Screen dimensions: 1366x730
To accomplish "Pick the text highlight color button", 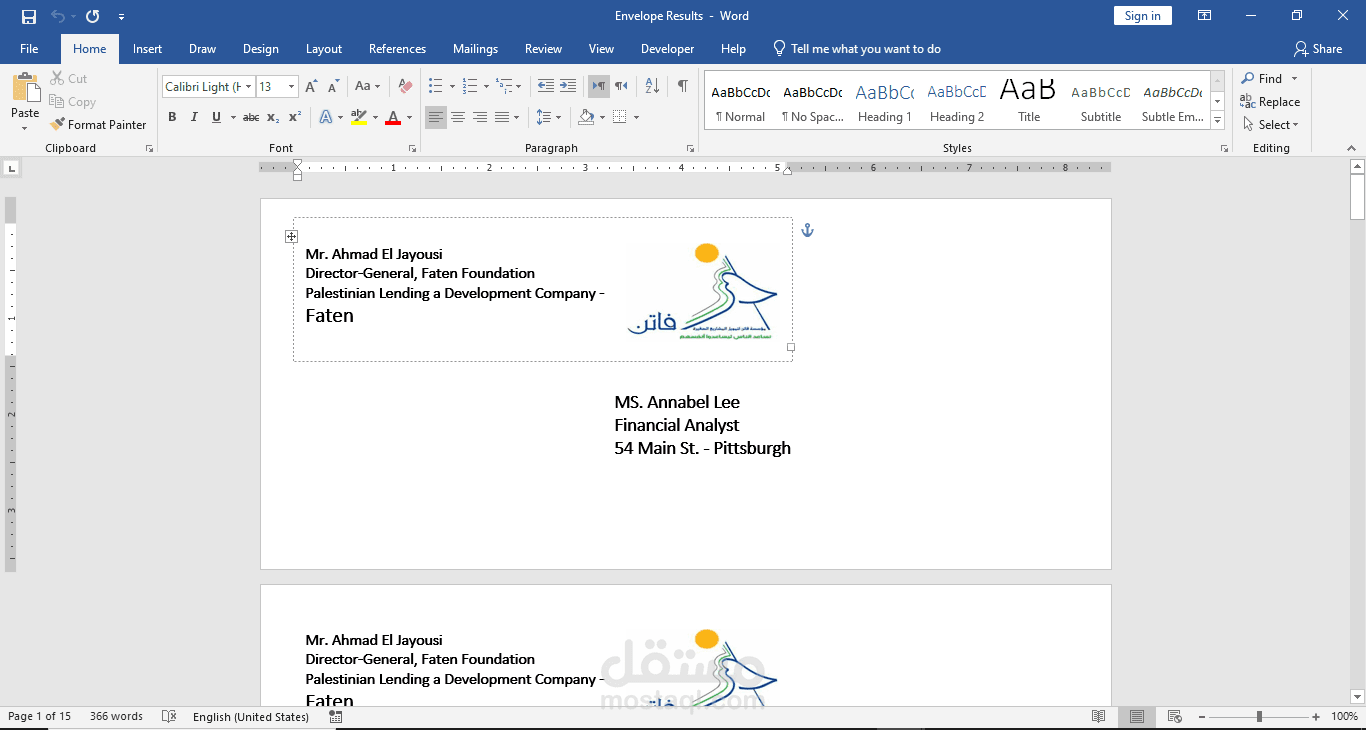I will 359,117.
